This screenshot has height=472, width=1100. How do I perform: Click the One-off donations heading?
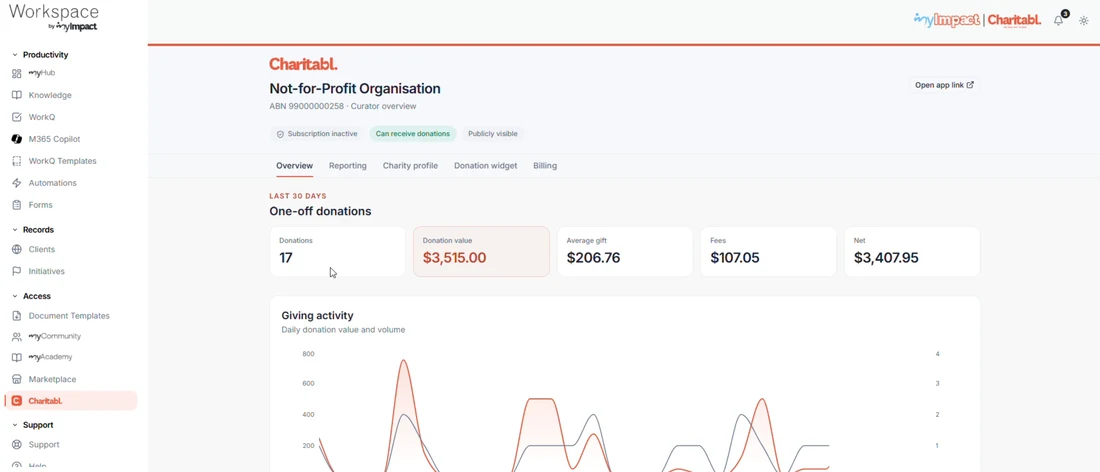tap(320, 211)
